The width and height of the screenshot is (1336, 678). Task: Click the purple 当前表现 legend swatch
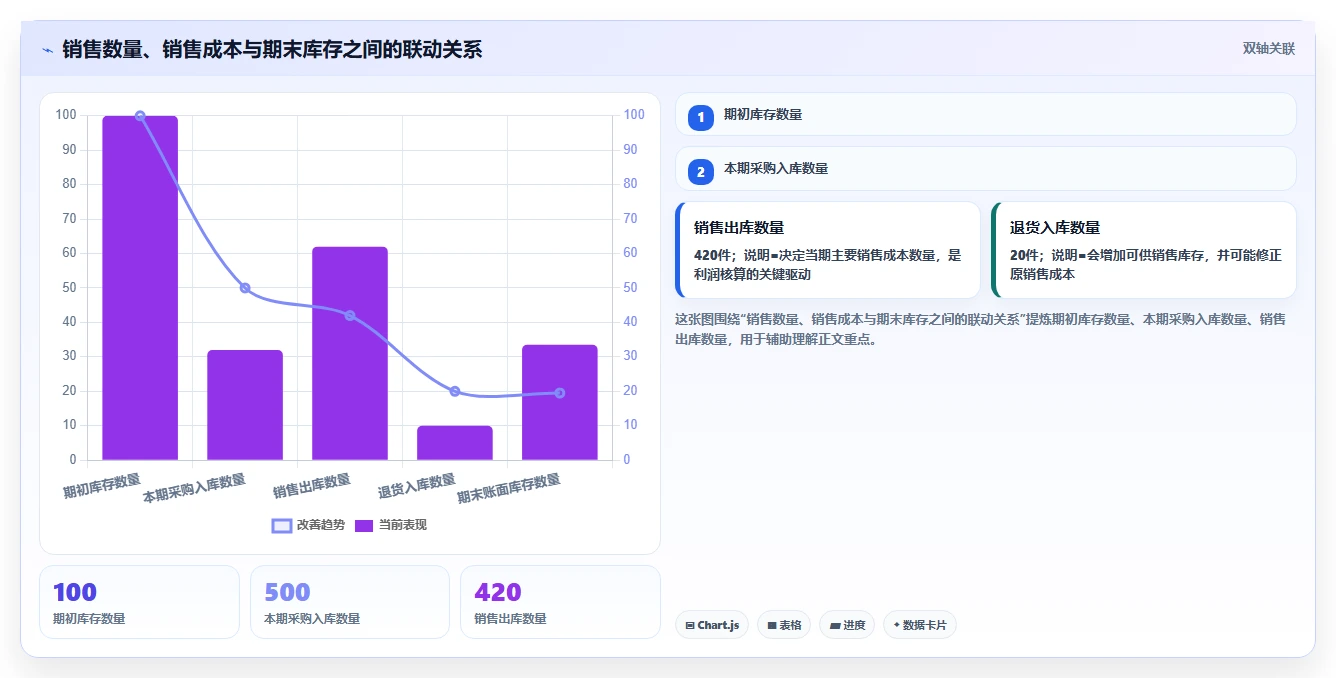pyautogui.click(x=364, y=525)
